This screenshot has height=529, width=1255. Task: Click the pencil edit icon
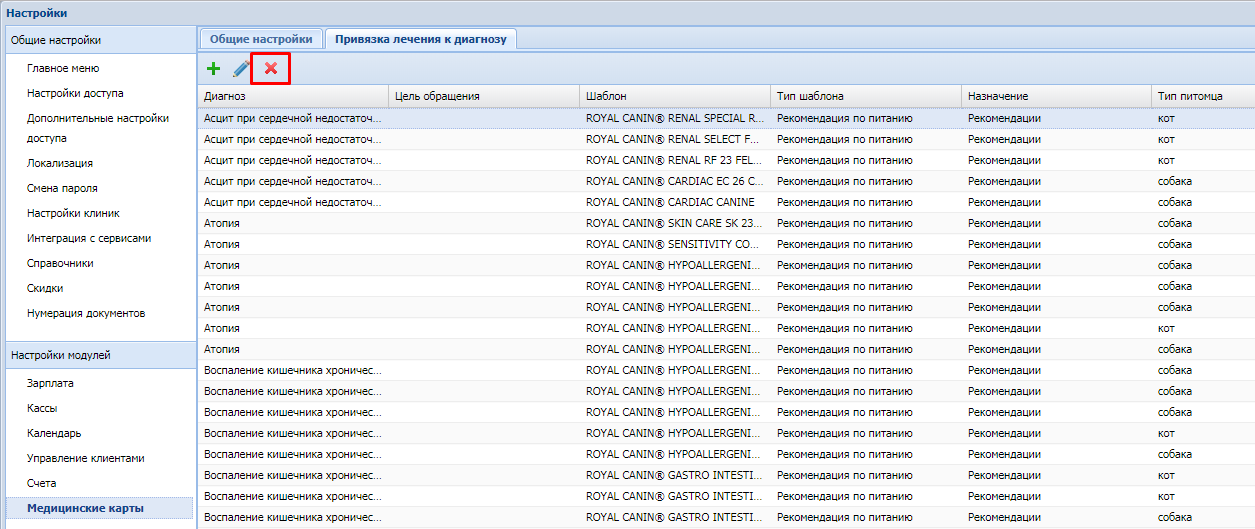click(x=241, y=69)
